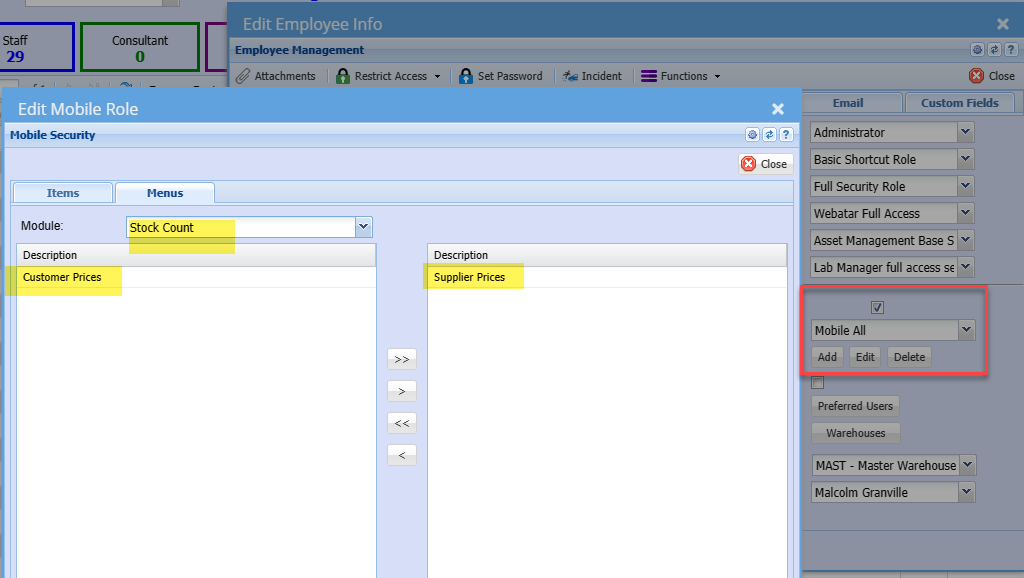
Task: Switch to the Email tab
Action: (x=848, y=103)
